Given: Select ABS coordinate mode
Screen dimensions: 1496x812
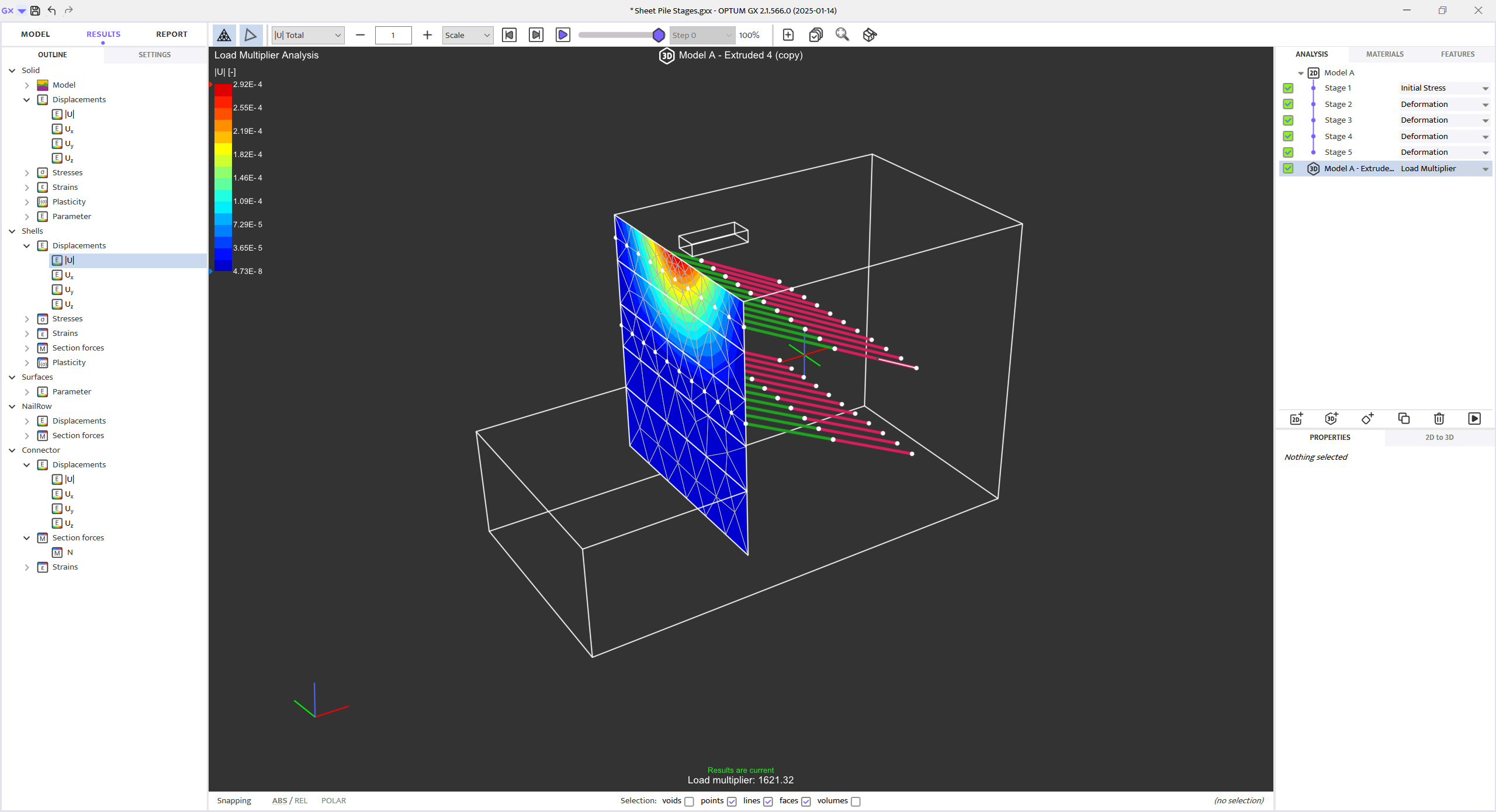Looking at the screenshot, I should pos(279,801).
